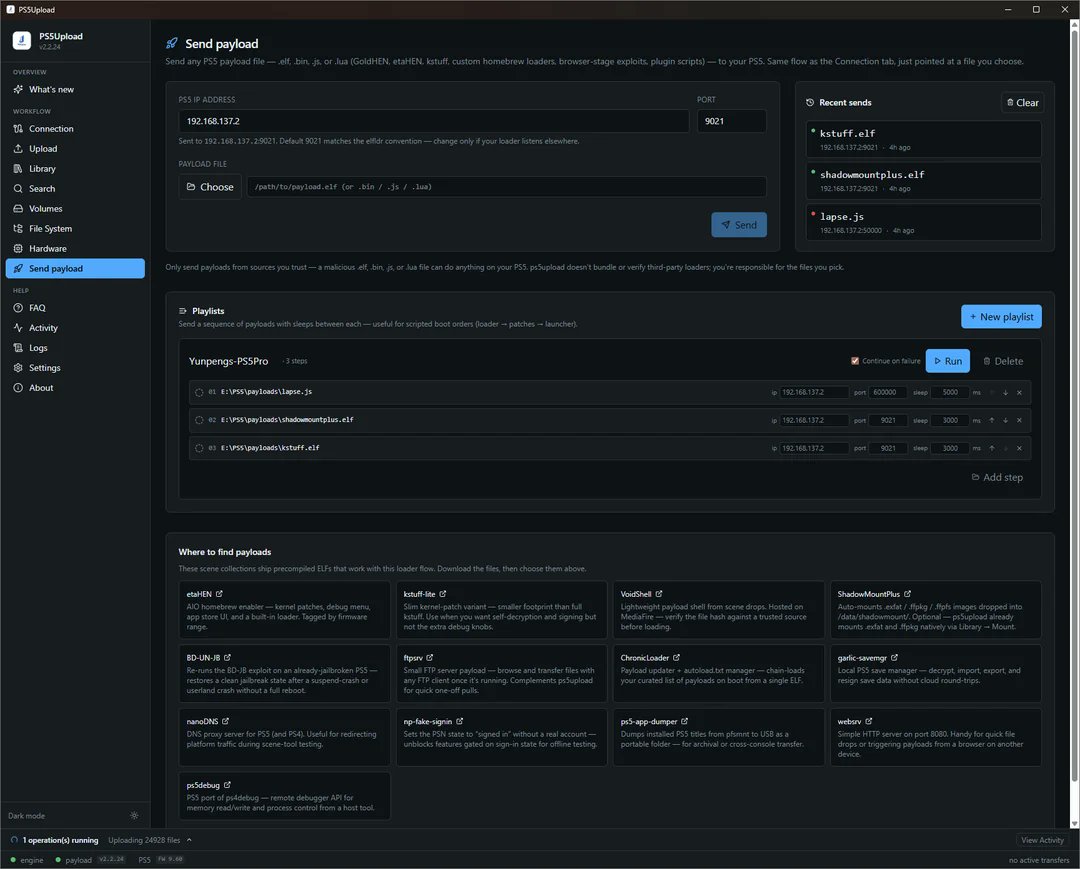Select the shadowmountplus.elf step status circle
The height and width of the screenshot is (869, 1080).
point(199,420)
